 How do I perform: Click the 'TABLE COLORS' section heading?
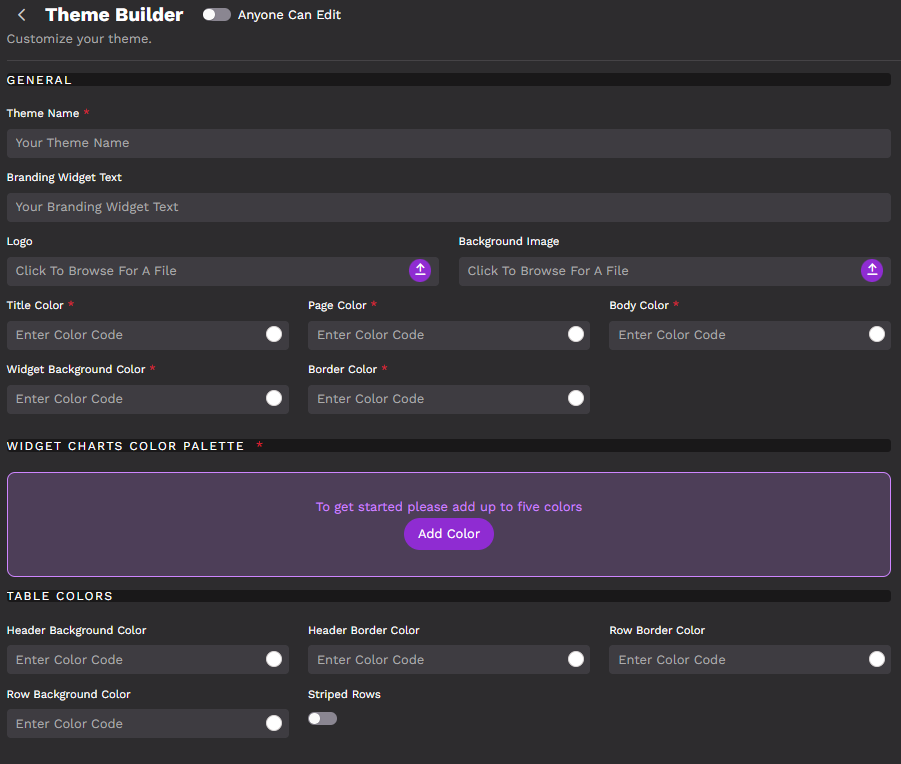(60, 596)
